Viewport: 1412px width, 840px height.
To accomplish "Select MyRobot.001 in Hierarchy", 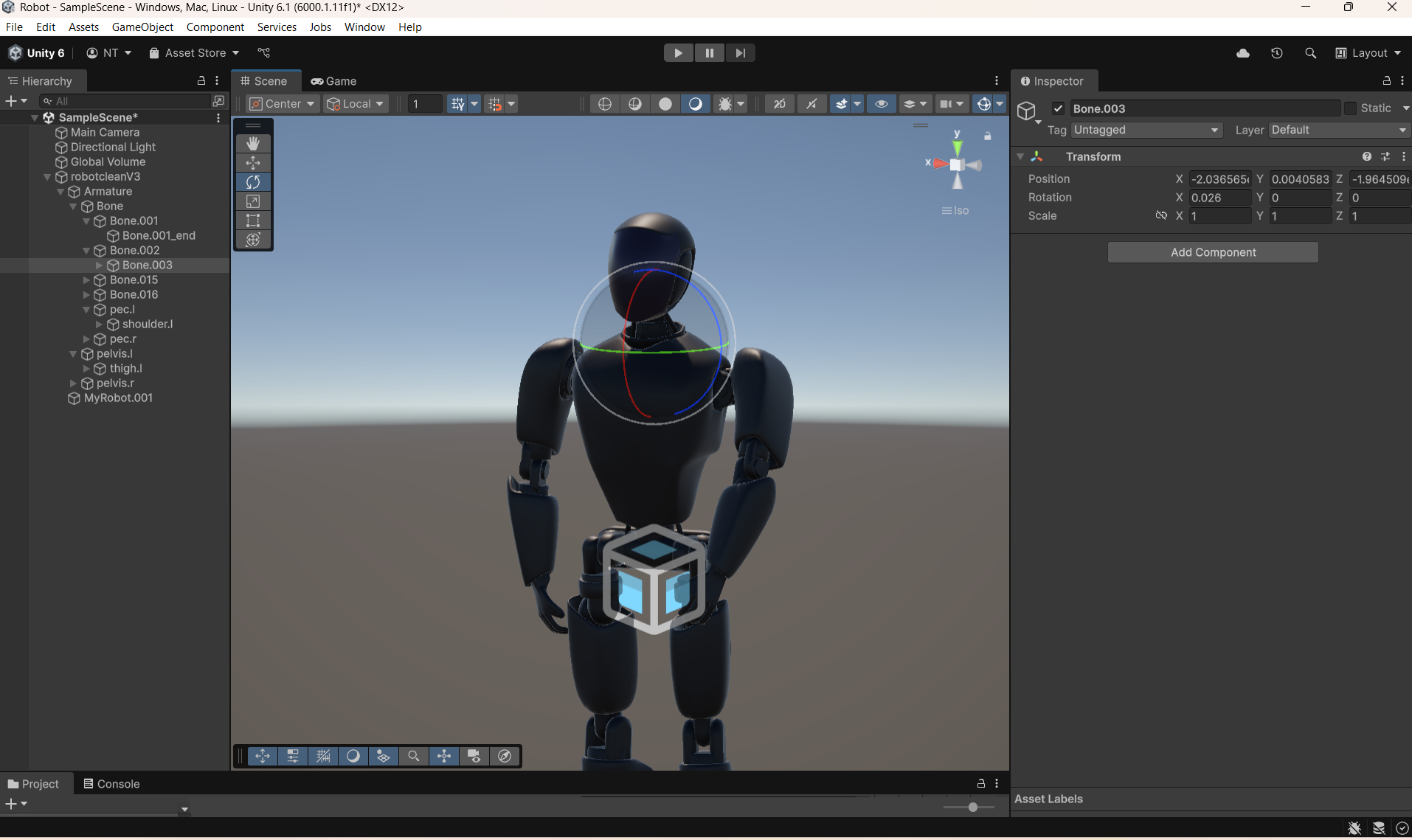I will [118, 398].
